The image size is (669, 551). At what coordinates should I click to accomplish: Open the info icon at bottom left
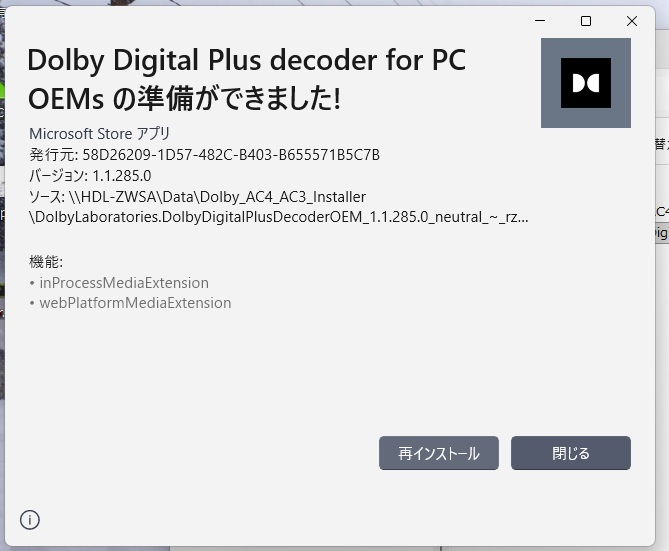click(30, 519)
